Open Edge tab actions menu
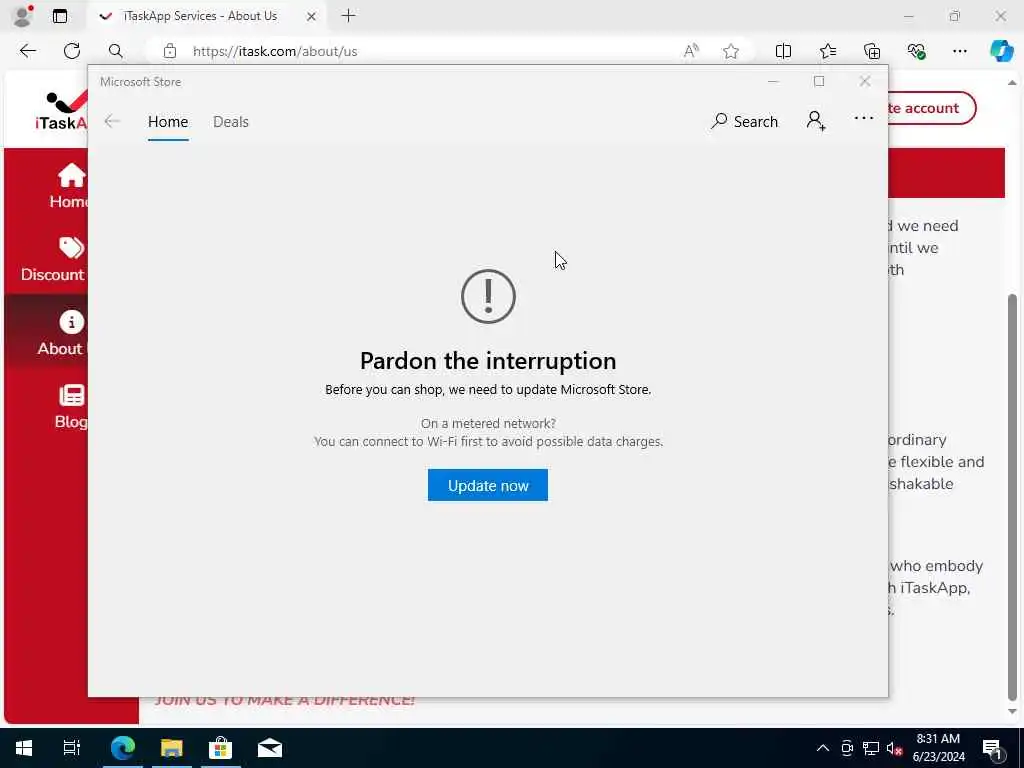This screenshot has width=1024, height=768. 59,16
